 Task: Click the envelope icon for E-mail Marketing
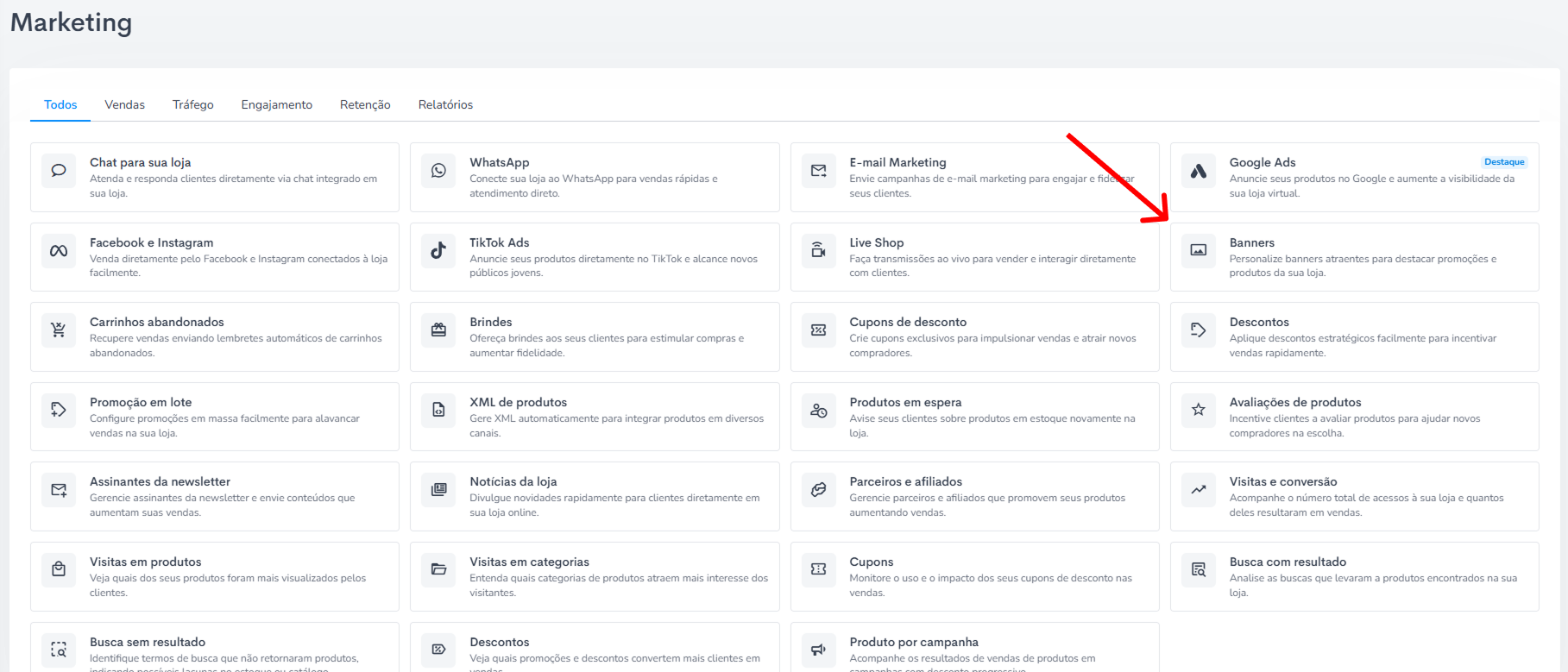click(x=819, y=171)
